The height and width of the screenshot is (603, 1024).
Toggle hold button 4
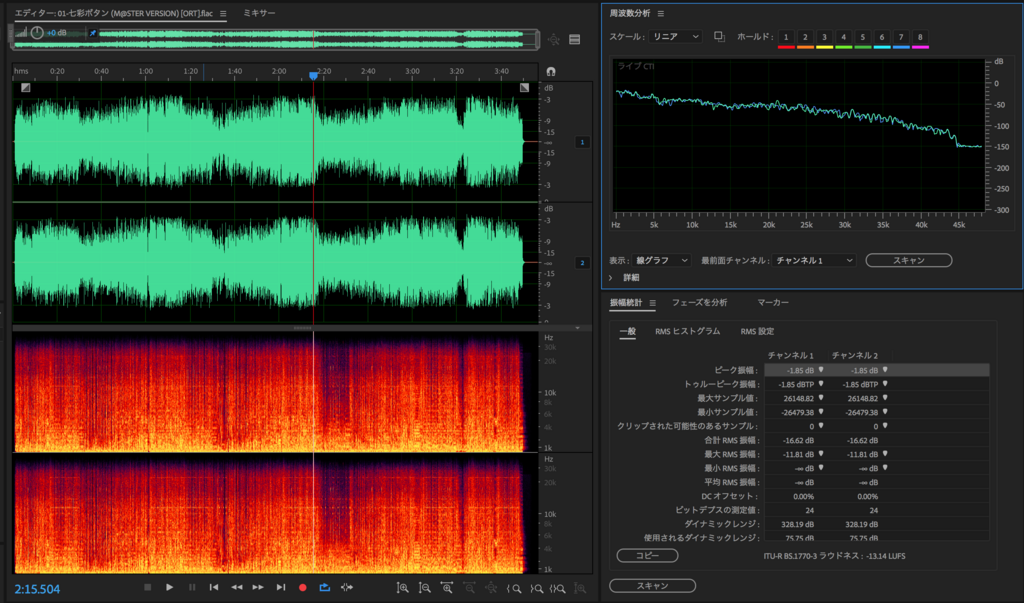pos(843,37)
